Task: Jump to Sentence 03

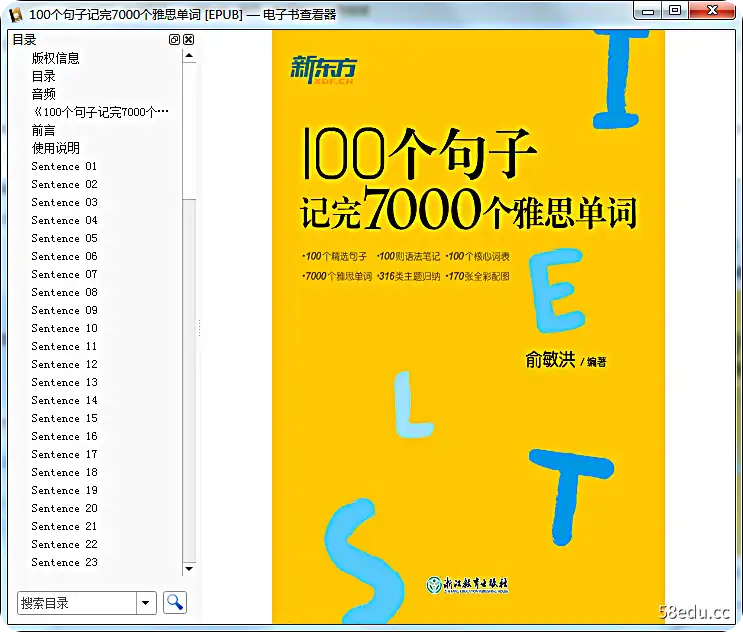Action: click(x=64, y=202)
